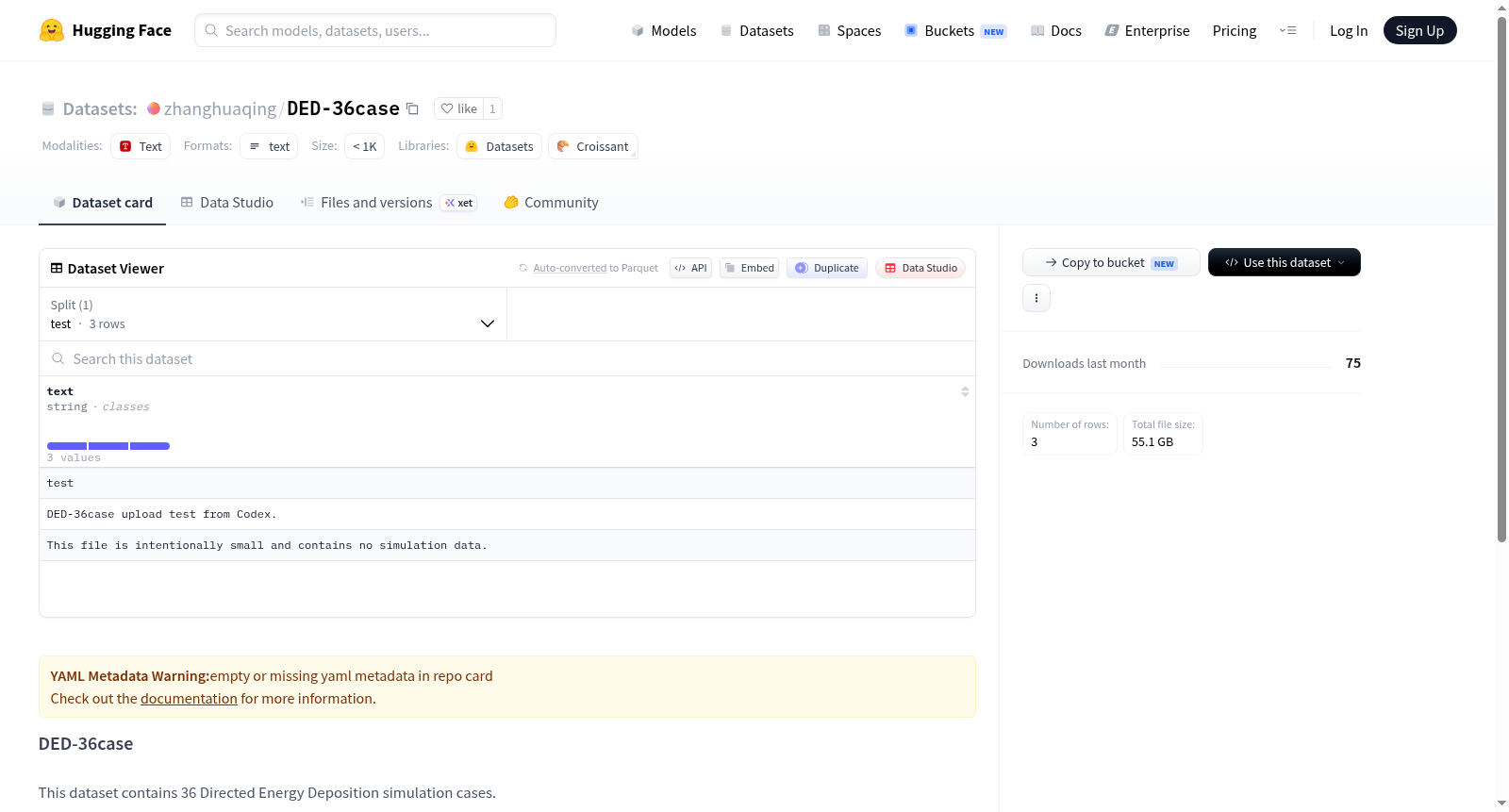Image resolution: width=1509 pixels, height=812 pixels.
Task: Open the Pricing page
Action: click(1235, 30)
